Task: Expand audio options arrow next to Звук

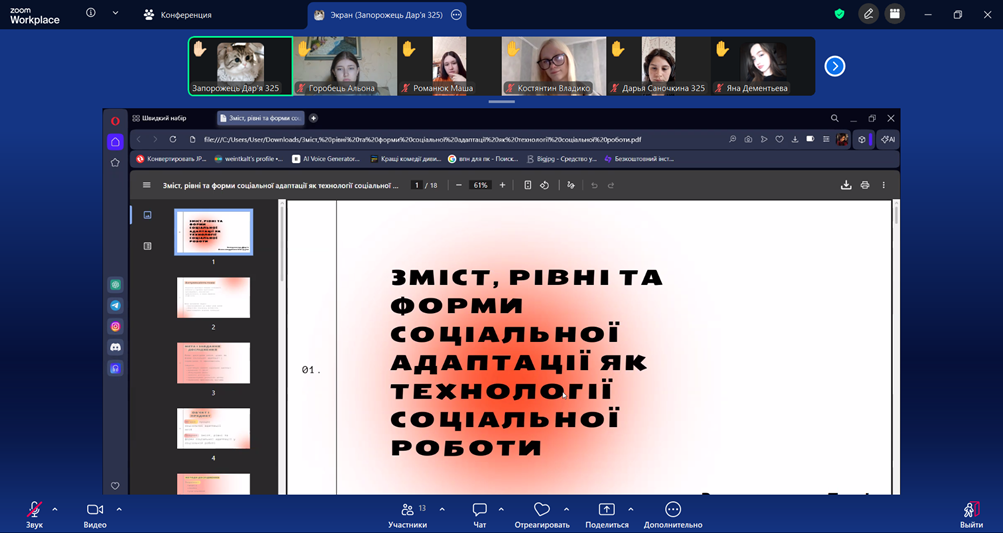Action: point(55,509)
